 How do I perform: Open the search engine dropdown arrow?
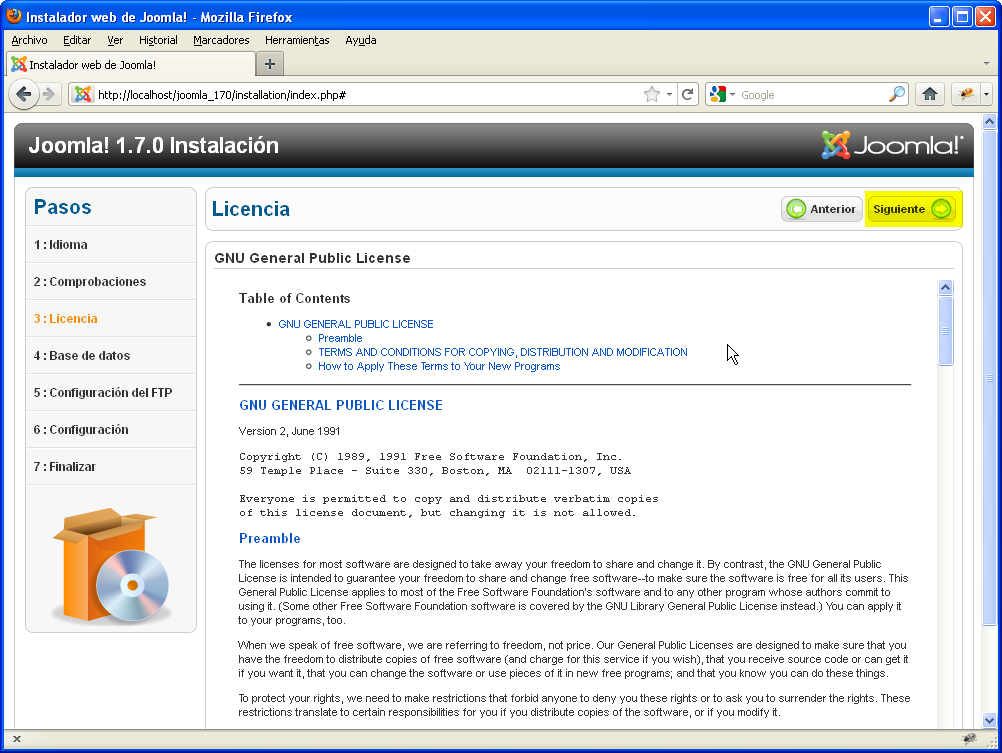click(x=732, y=95)
